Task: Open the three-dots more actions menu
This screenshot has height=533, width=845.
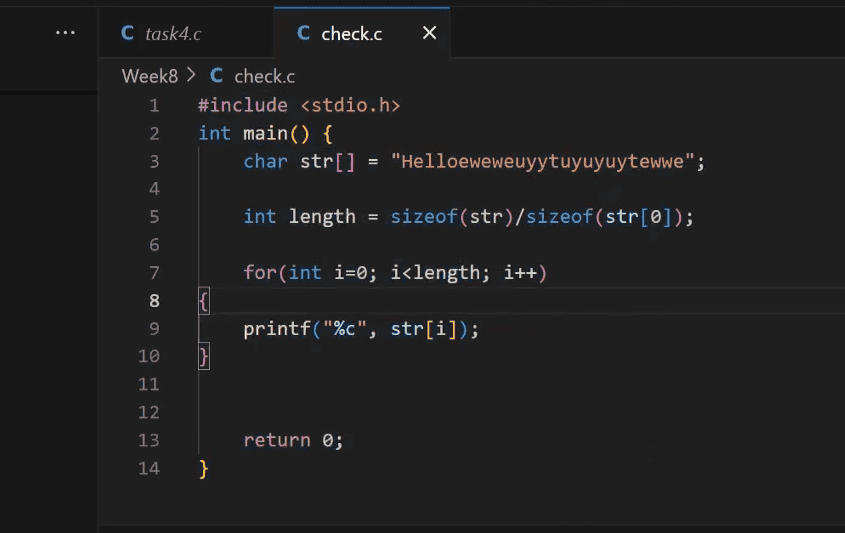Action: [x=65, y=33]
